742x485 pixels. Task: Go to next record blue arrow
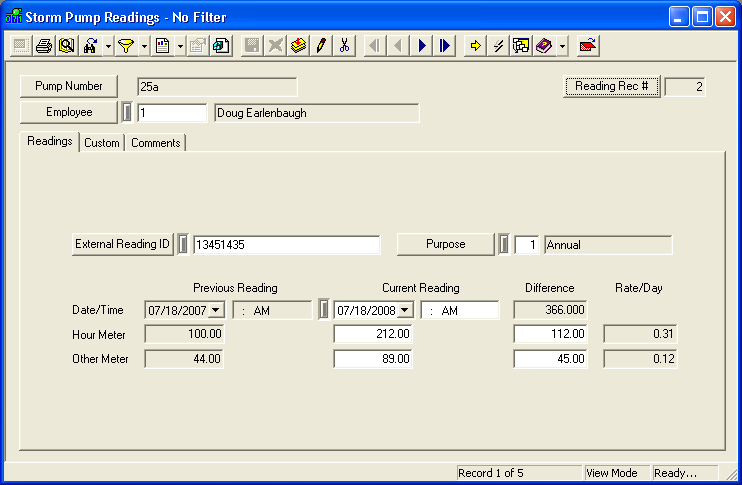click(x=421, y=46)
